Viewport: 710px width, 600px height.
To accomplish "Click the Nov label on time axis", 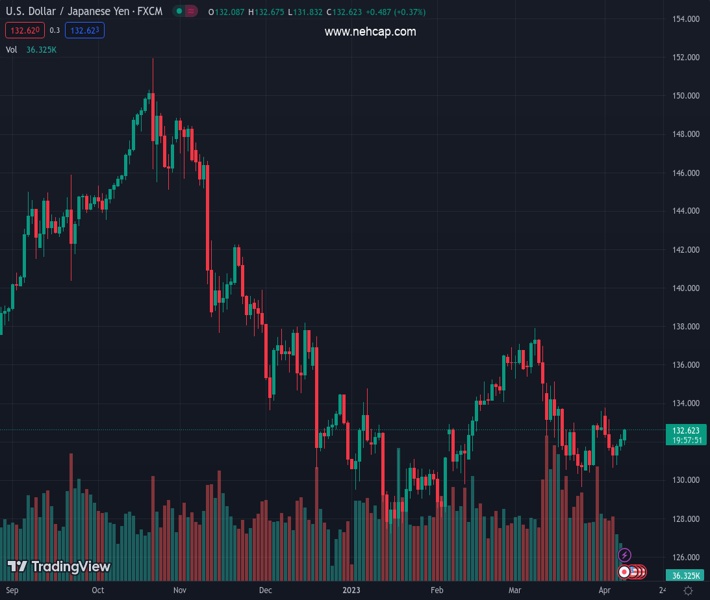I will 180,590.
